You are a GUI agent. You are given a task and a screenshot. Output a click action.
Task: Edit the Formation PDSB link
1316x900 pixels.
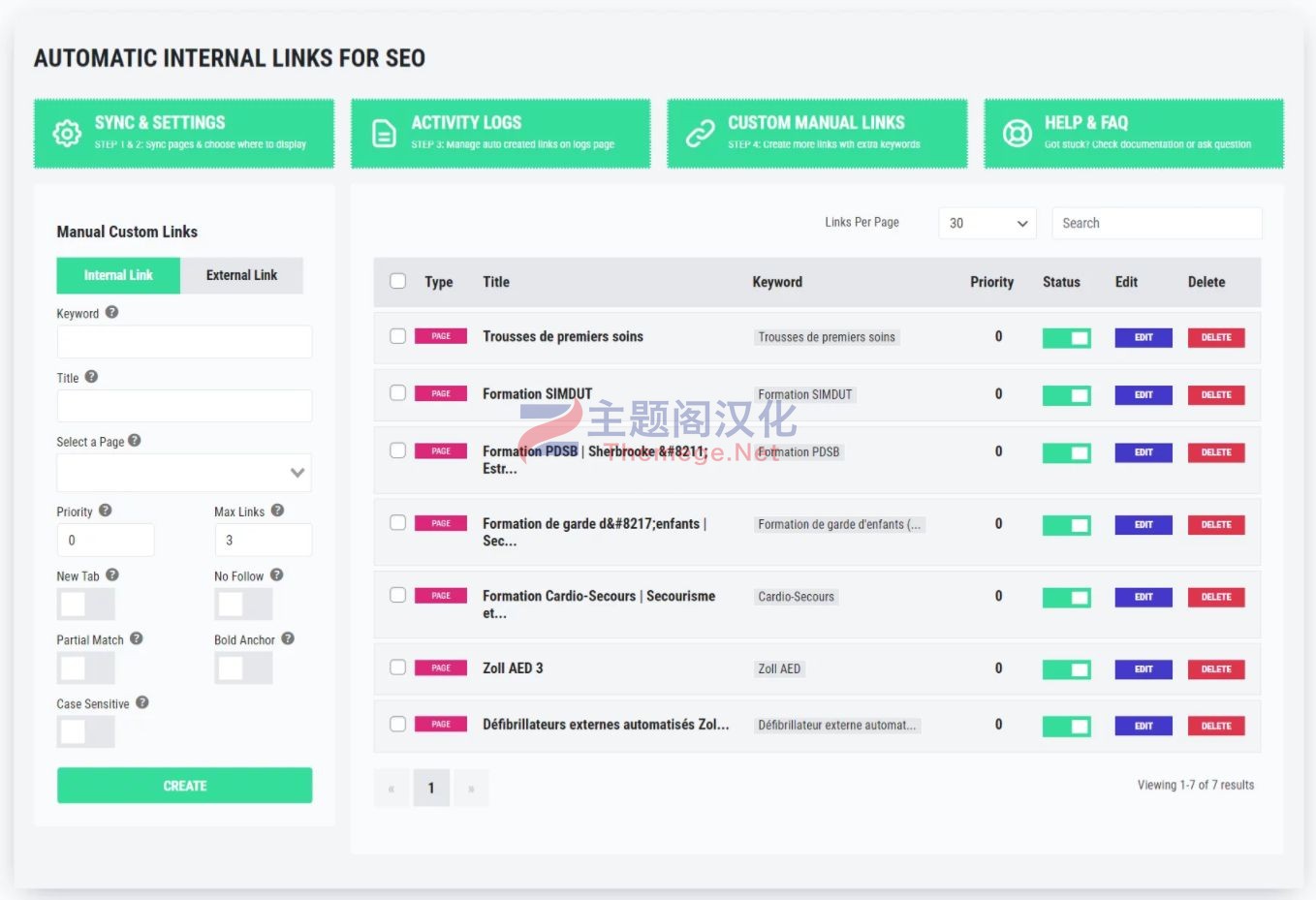pos(1144,452)
